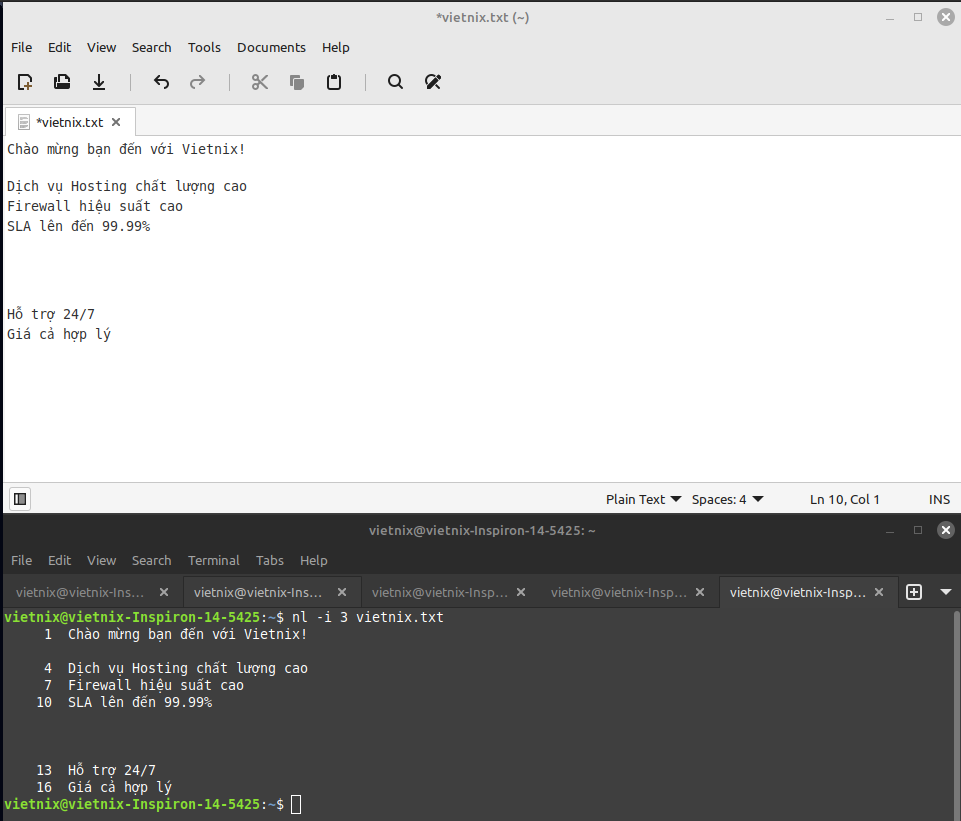Toggle the side pane button in the status bar

click(x=20, y=499)
